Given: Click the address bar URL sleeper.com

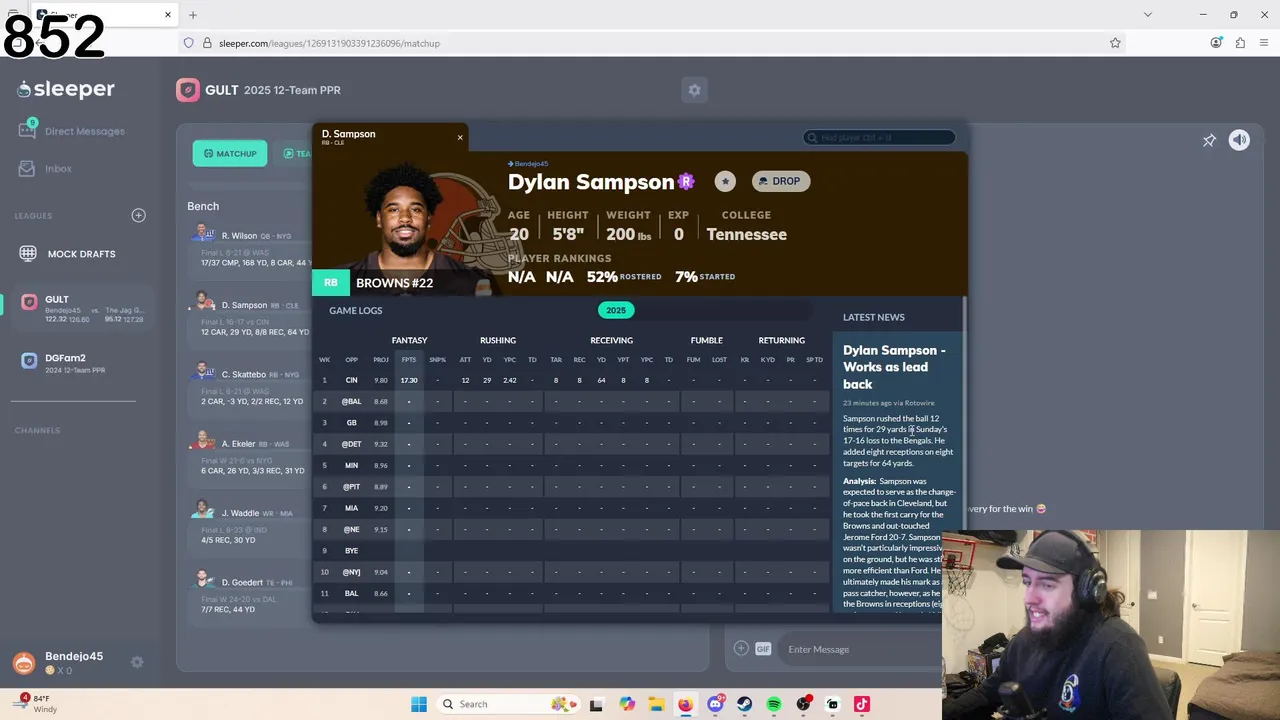Looking at the screenshot, I should 329,43.
